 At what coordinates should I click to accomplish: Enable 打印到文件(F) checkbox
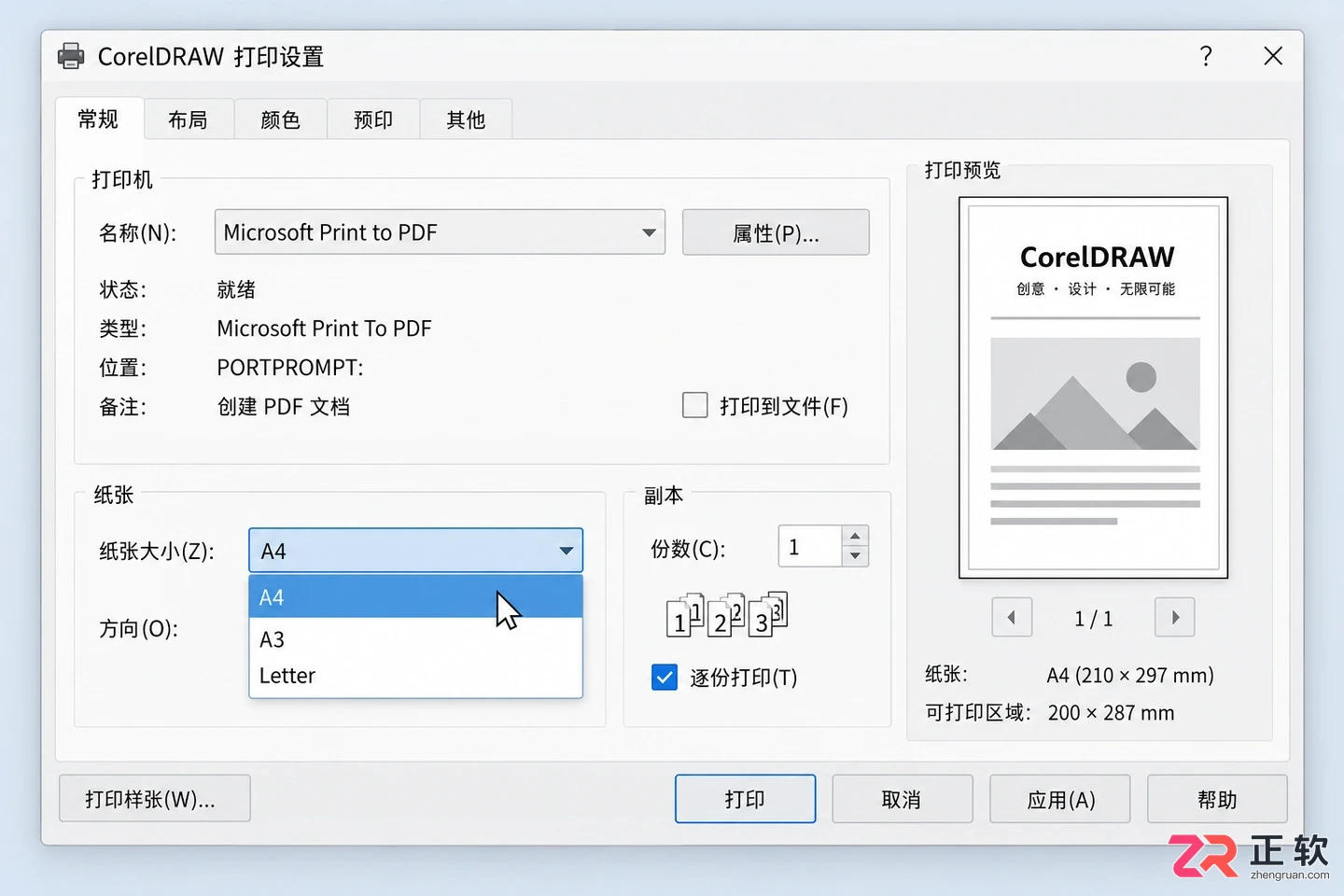click(695, 405)
